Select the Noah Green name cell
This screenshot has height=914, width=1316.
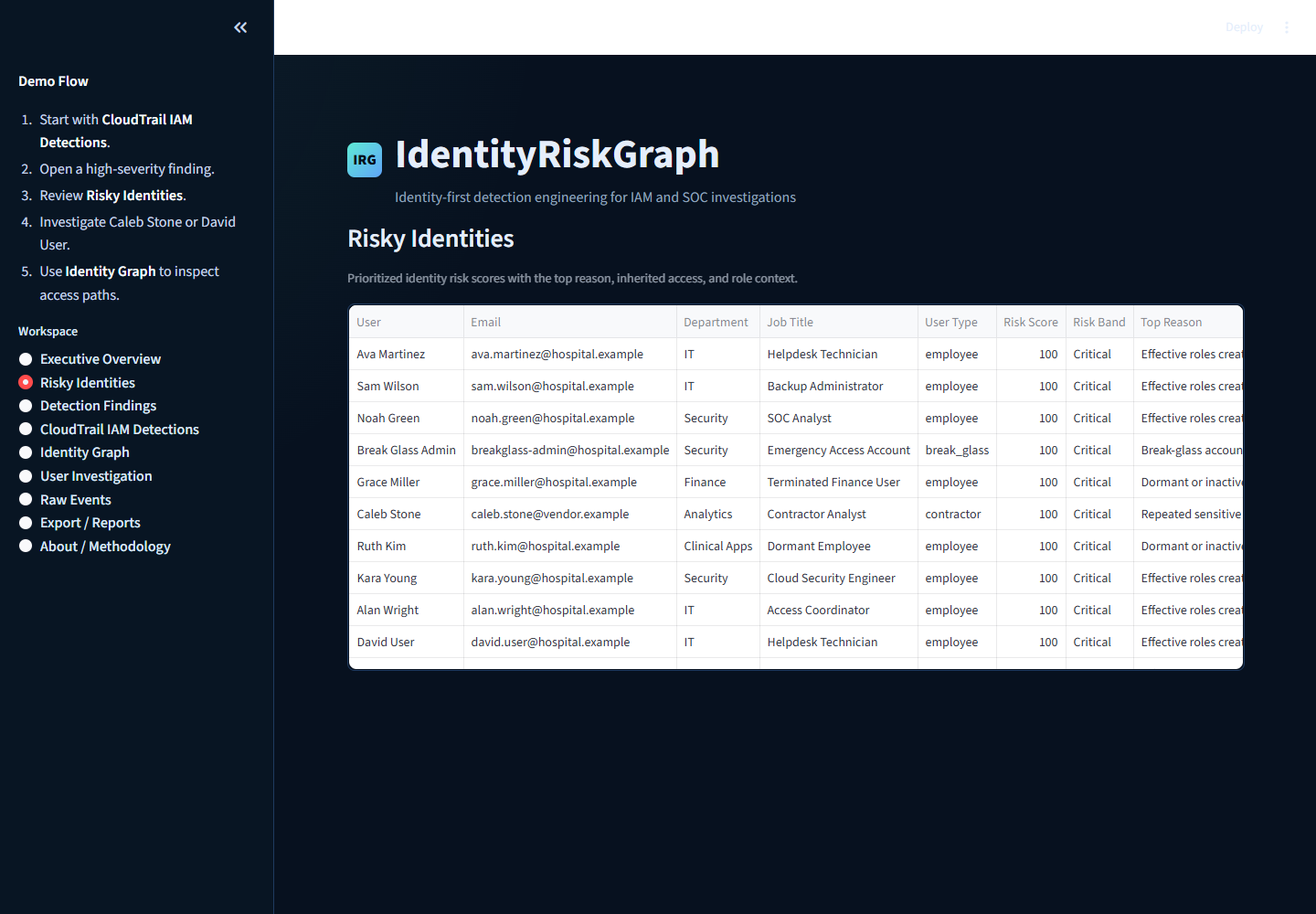pos(407,418)
